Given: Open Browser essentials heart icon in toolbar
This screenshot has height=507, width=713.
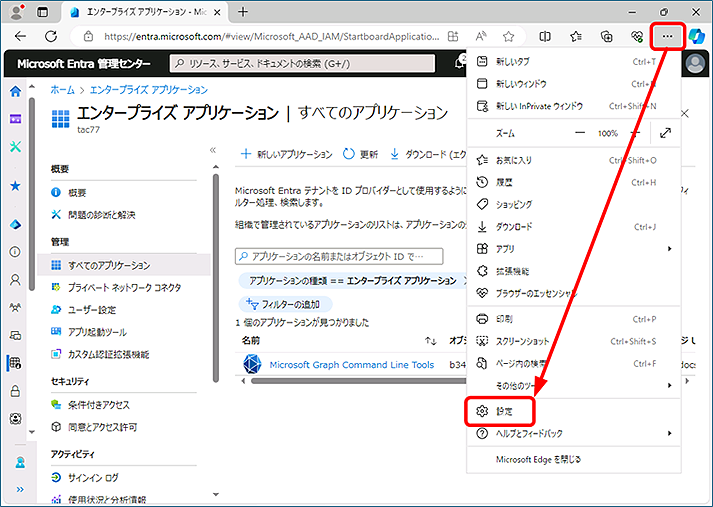Looking at the screenshot, I should pos(637,36).
